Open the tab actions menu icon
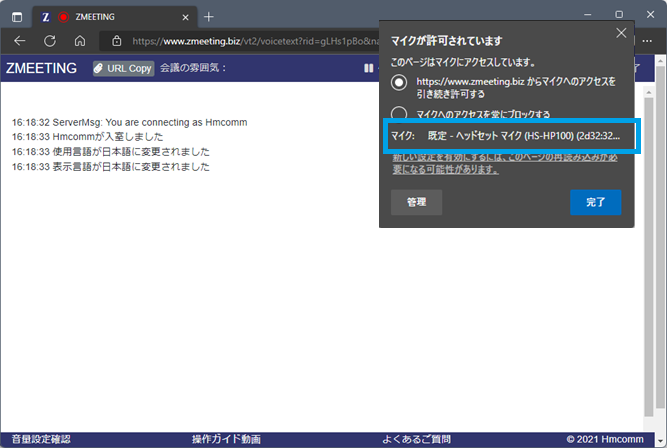 tap(17, 17)
